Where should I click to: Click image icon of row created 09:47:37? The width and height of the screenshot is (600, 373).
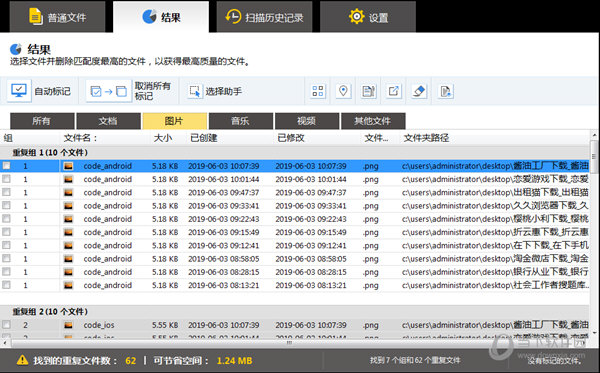point(68,192)
